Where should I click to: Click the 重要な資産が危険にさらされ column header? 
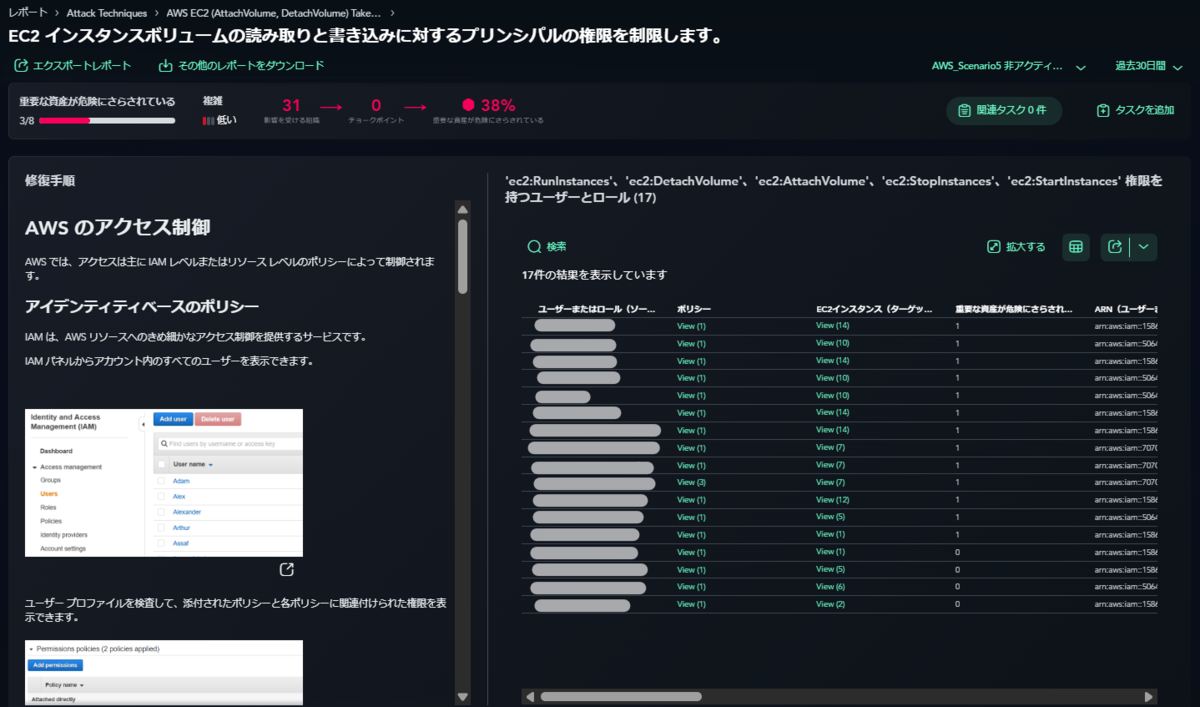(x=1014, y=309)
